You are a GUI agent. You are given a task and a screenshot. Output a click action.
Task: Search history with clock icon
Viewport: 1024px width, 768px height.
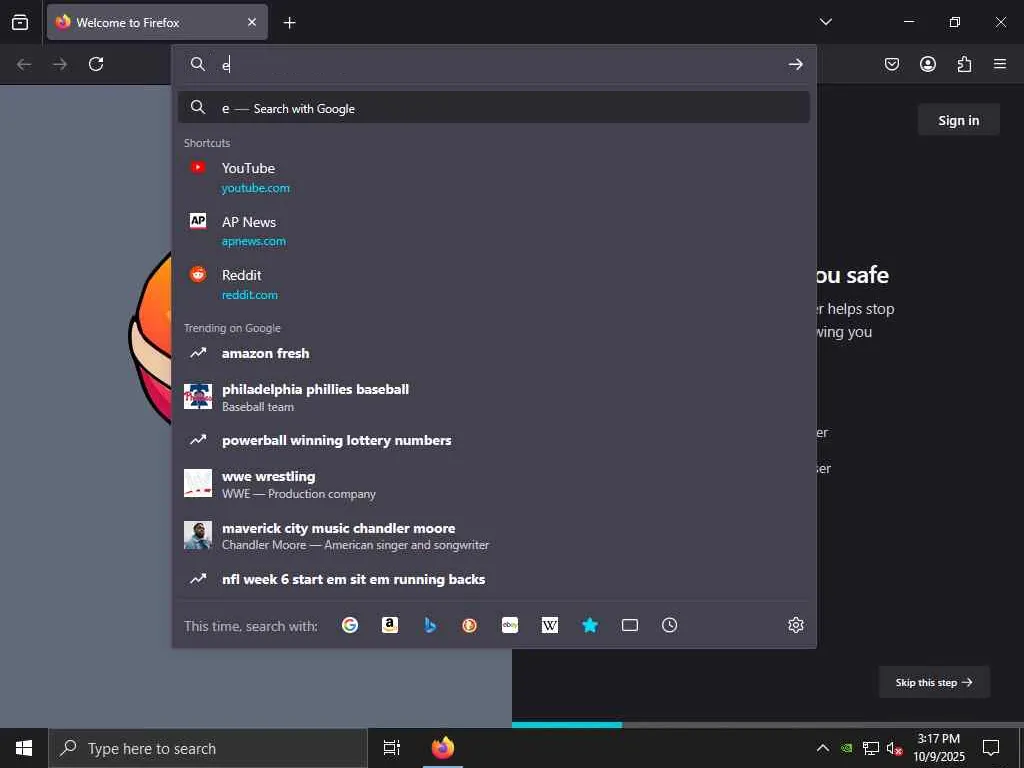point(669,625)
